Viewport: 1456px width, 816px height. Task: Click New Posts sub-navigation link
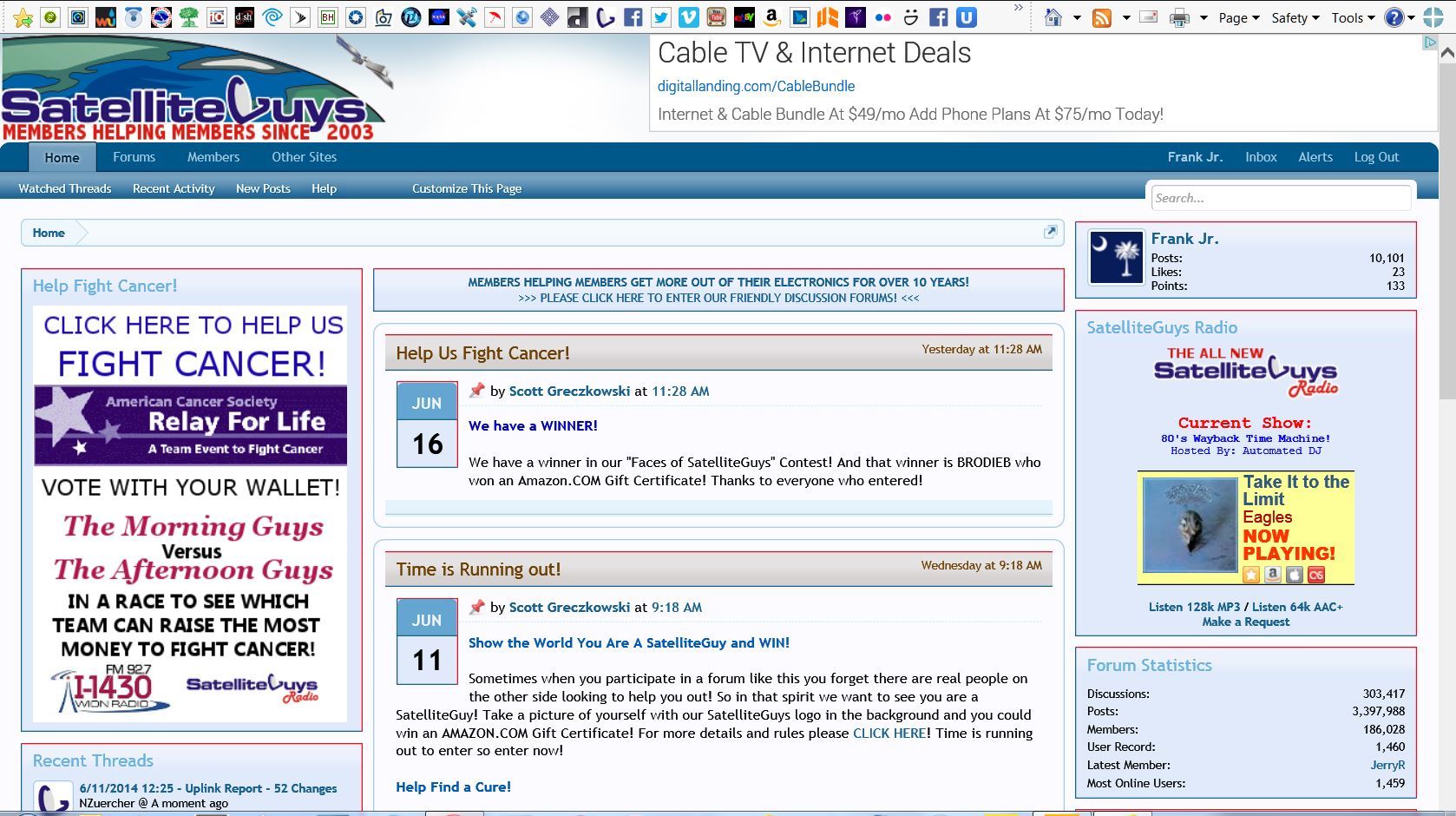263,188
